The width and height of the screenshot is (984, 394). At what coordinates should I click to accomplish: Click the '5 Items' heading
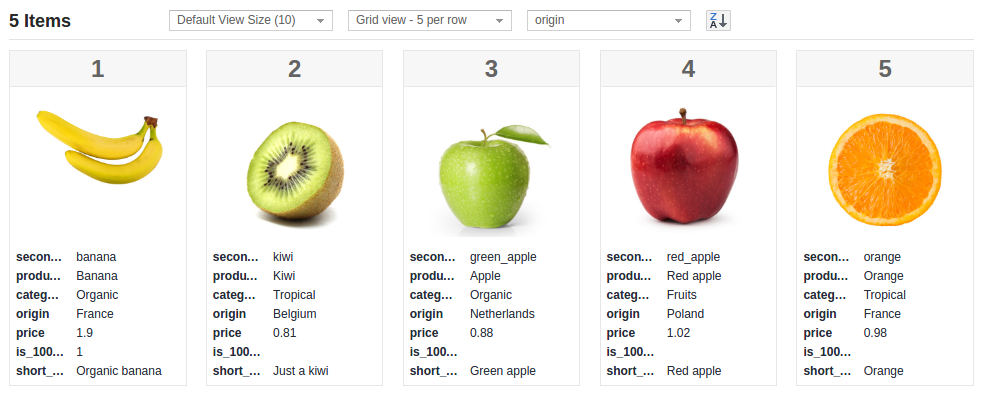[x=40, y=21]
